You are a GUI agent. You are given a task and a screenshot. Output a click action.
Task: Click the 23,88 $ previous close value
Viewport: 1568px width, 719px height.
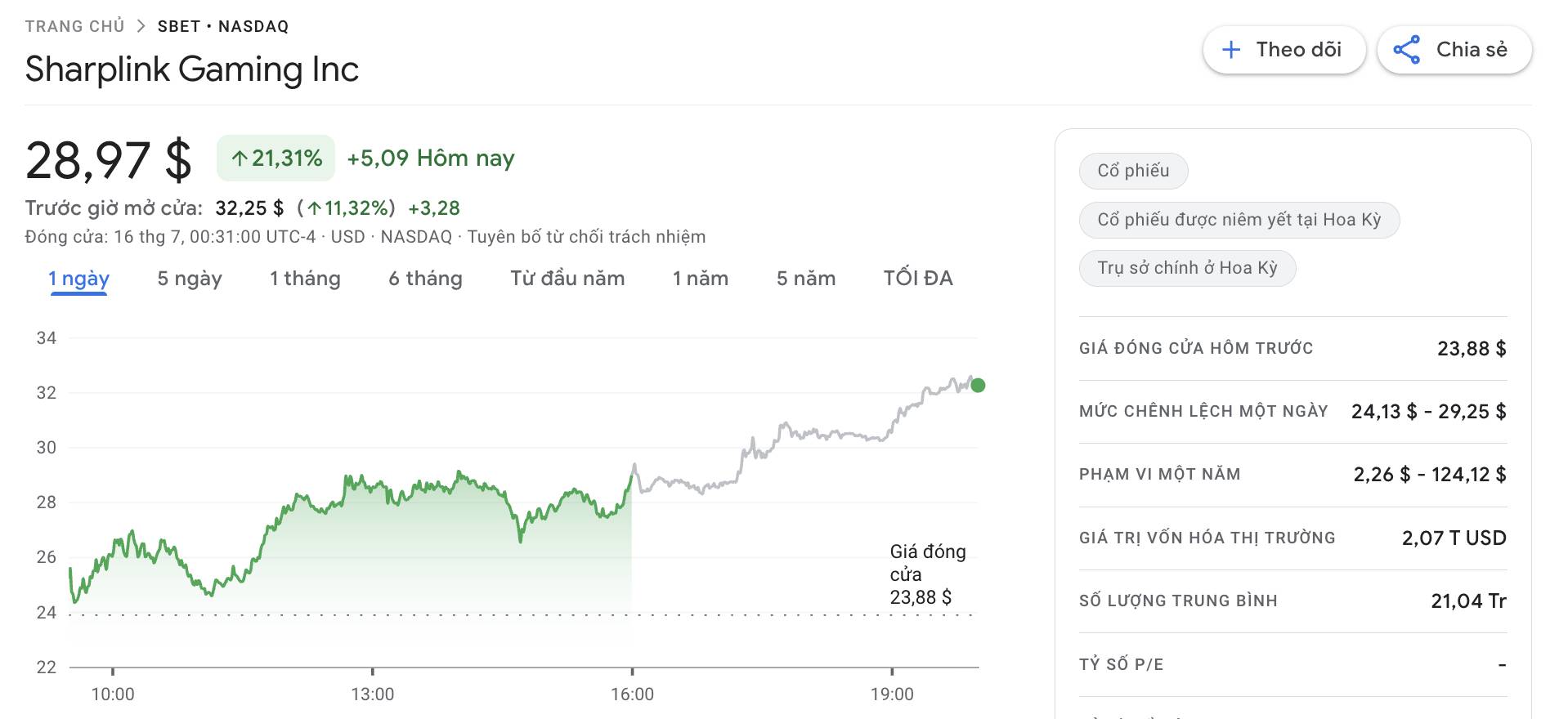tap(1472, 349)
